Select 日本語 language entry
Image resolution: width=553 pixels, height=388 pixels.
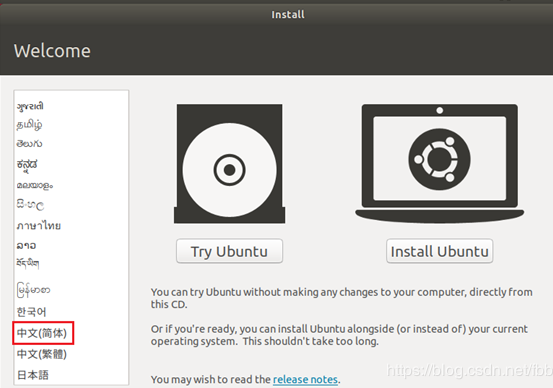click(33, 375)
